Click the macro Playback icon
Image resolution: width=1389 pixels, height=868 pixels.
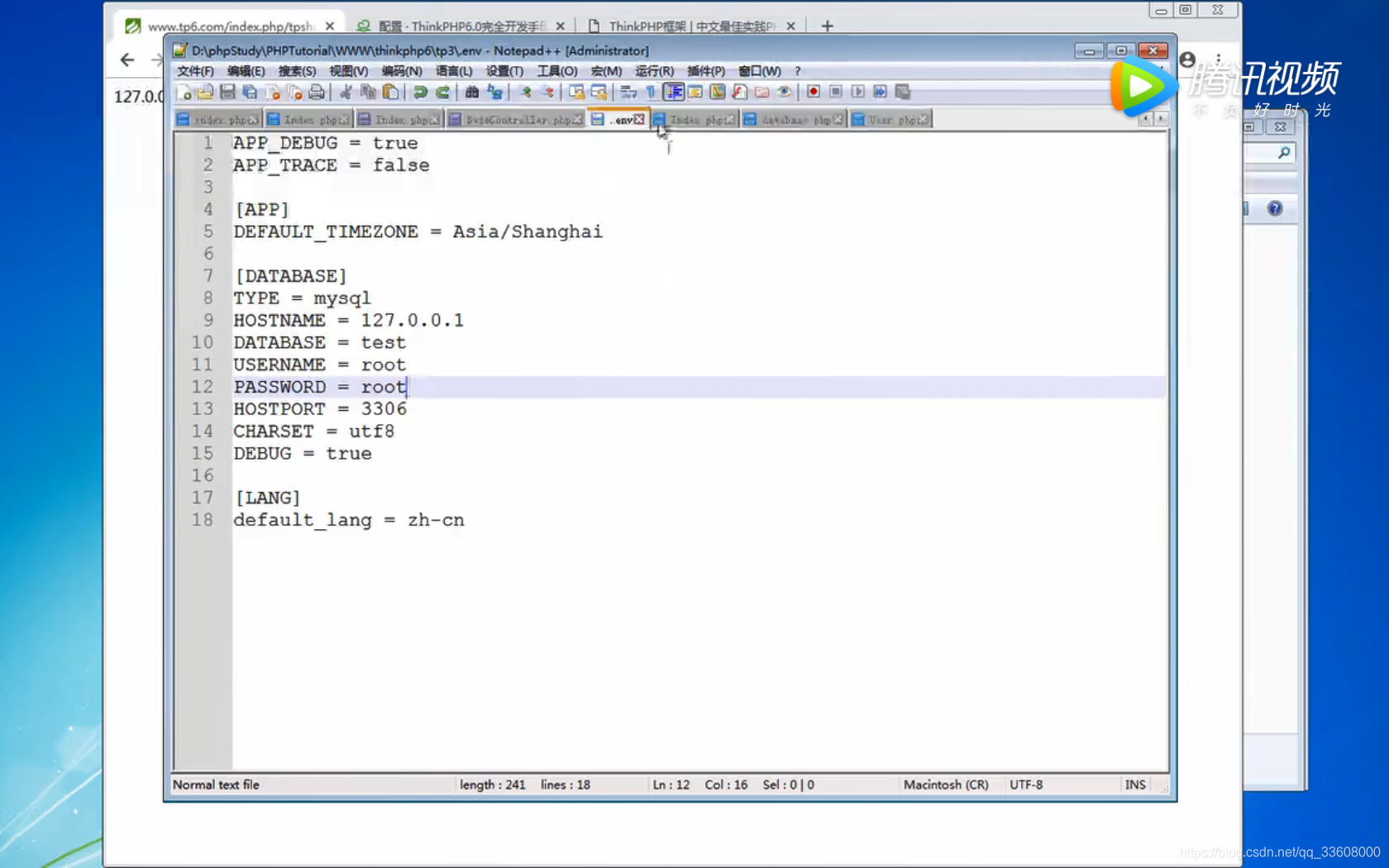click(x=858, y=92)
